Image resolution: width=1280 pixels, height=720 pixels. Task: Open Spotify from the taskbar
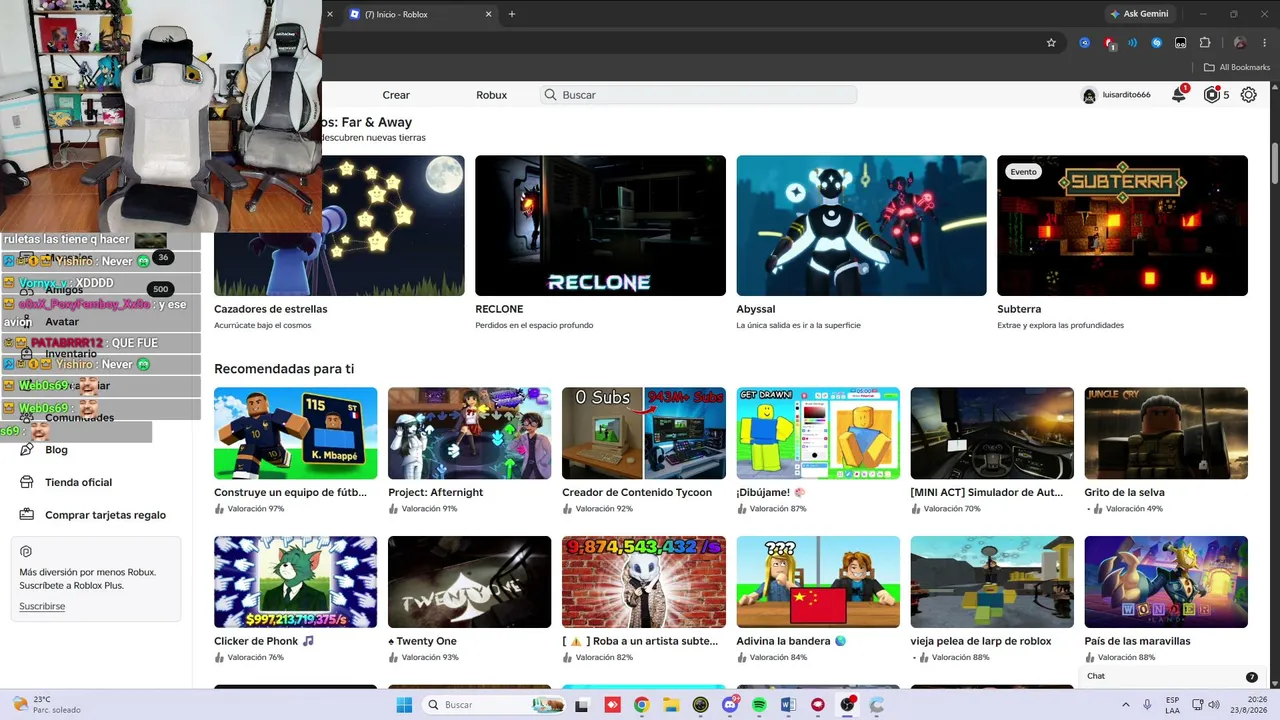(x=759, y=705)
